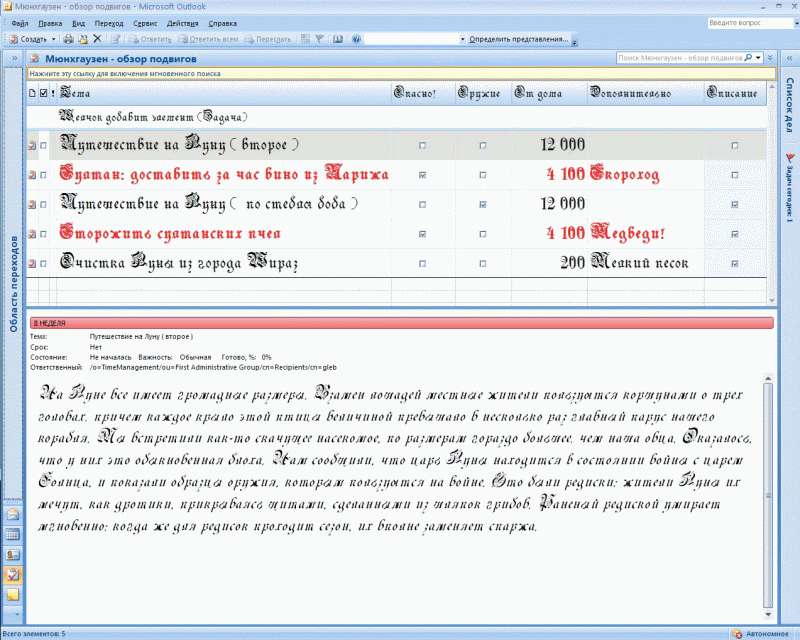Switch to Calendar in navigation pane

coord(13,534)
